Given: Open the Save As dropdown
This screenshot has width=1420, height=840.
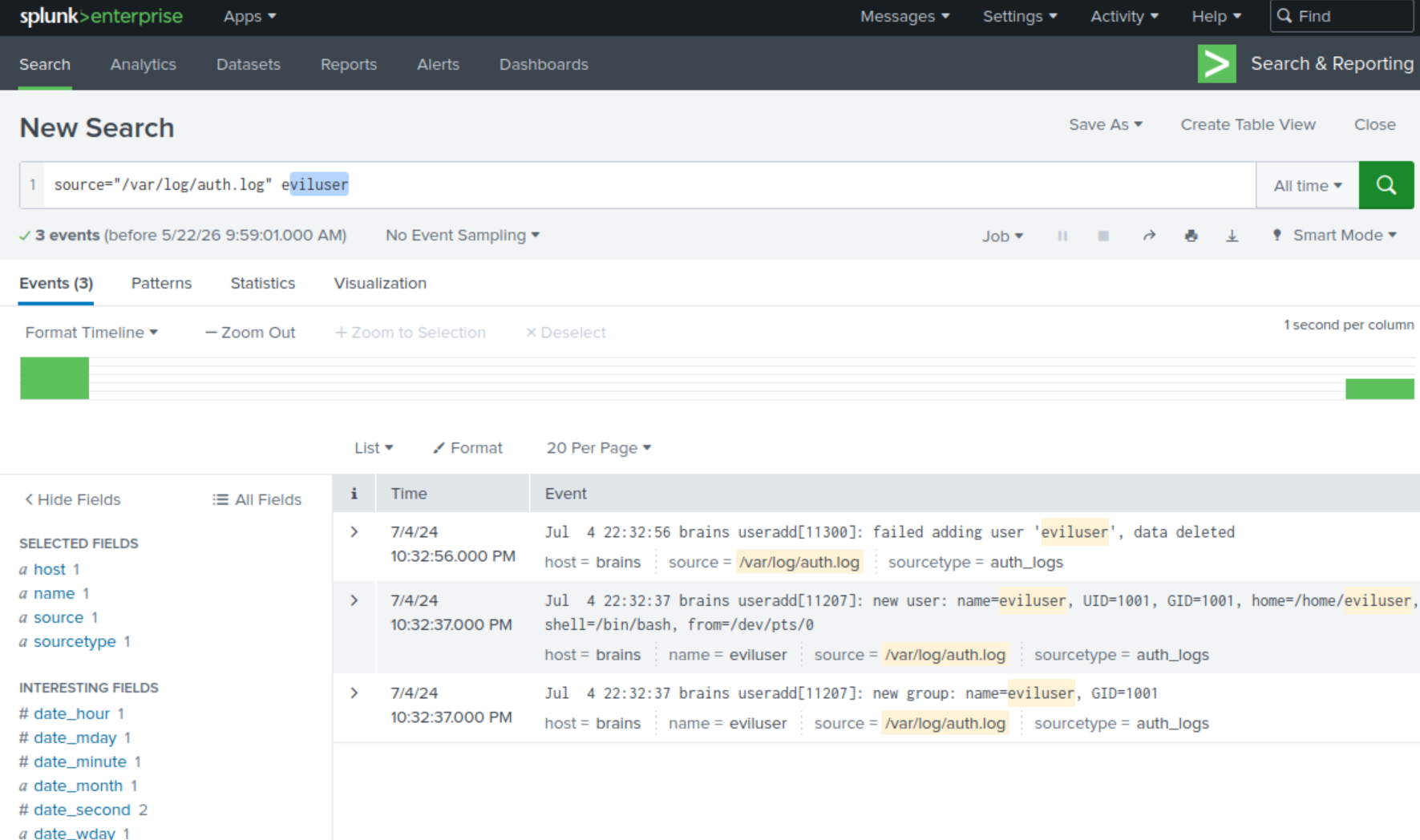Looking at the screenshot, I should (x=1105, y=124).
